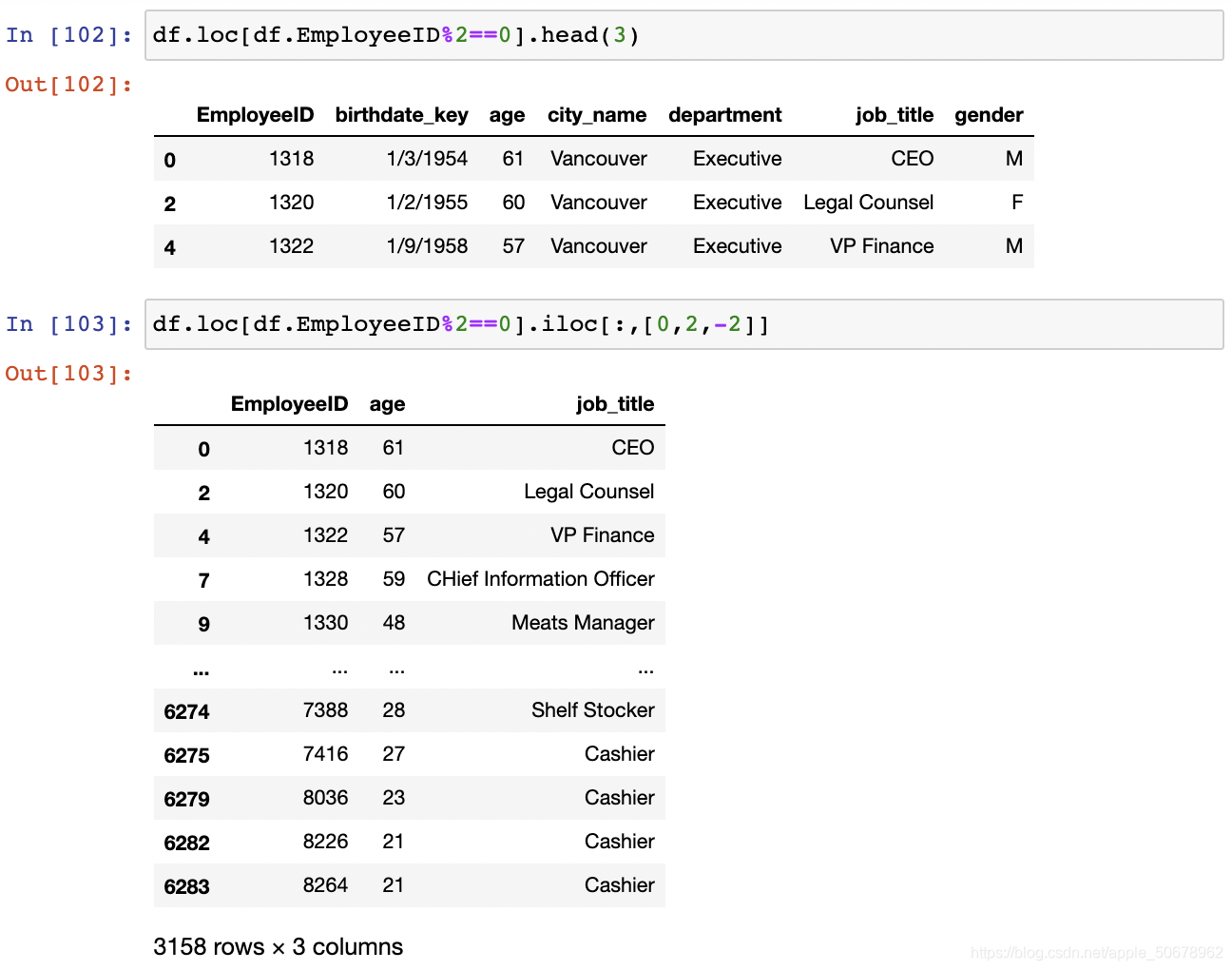Select the Out[102] prompt label
Screen dimensions: 1232x970
[68, 85]
